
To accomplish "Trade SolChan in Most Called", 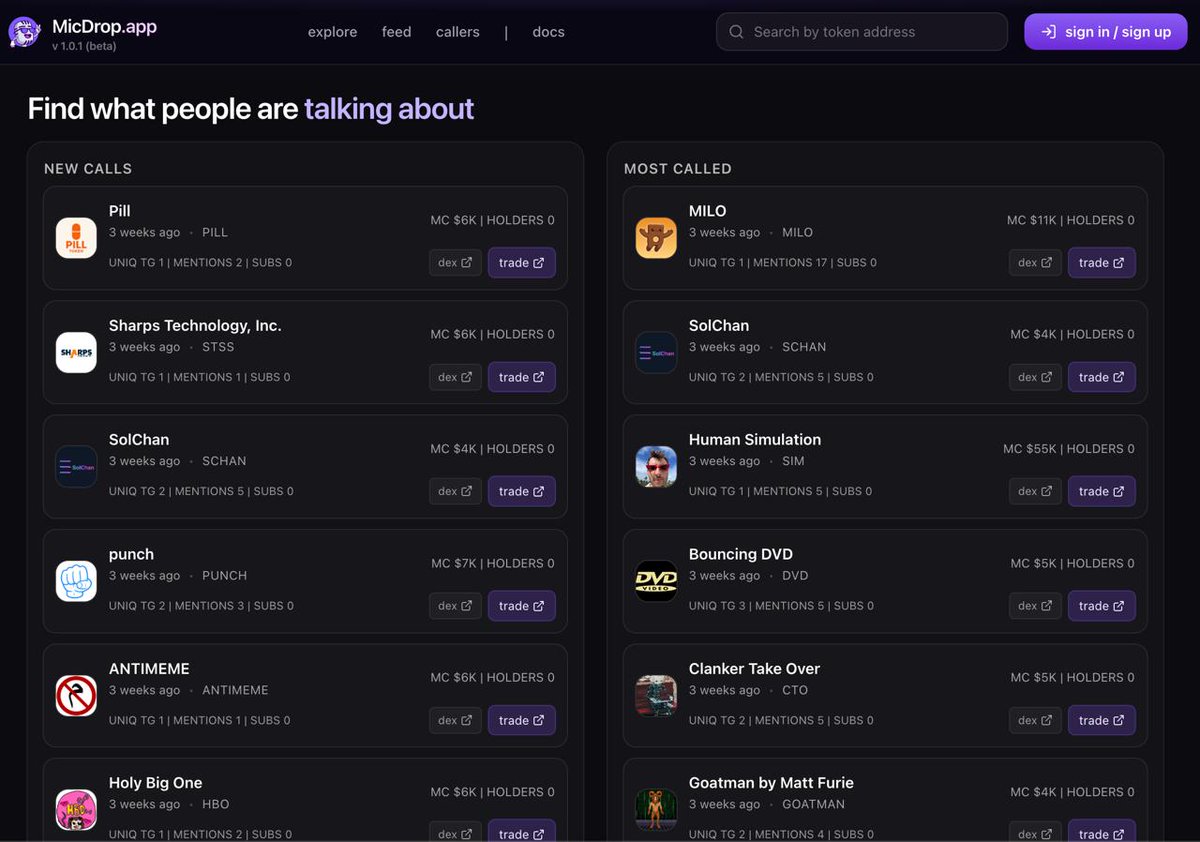I will click(1102, 377).
